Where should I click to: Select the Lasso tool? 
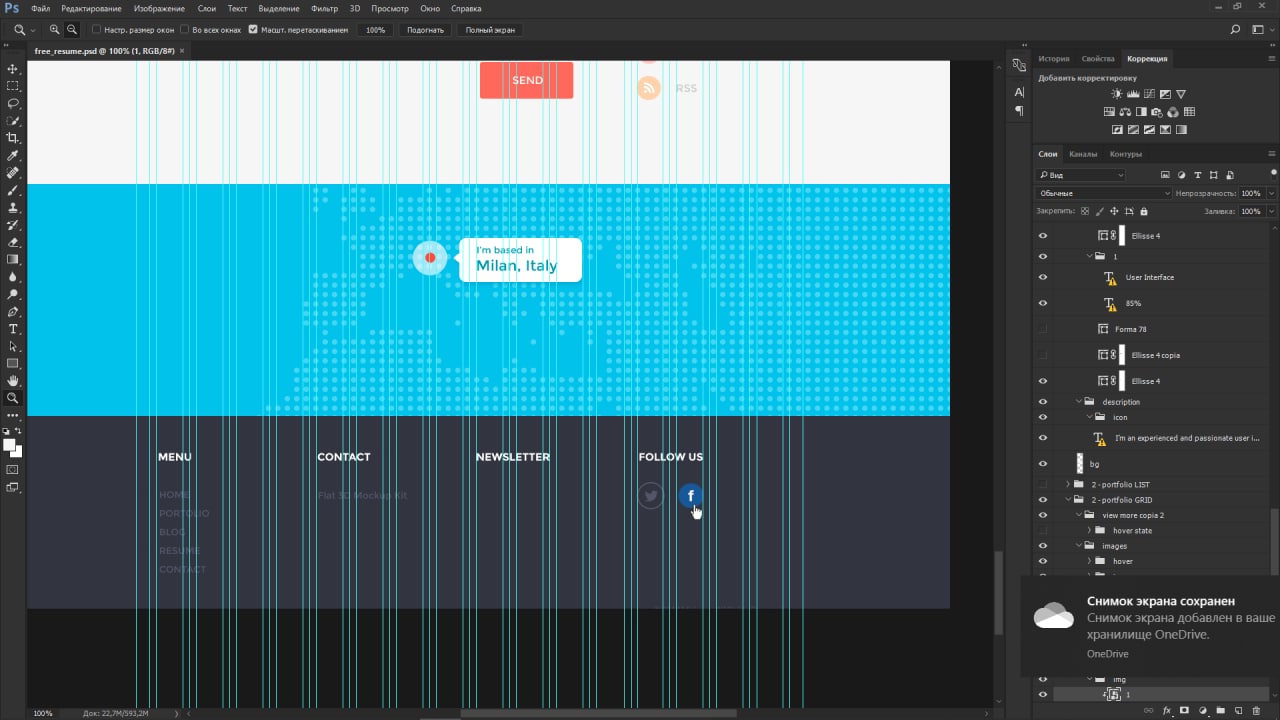(x=13, y=103)
